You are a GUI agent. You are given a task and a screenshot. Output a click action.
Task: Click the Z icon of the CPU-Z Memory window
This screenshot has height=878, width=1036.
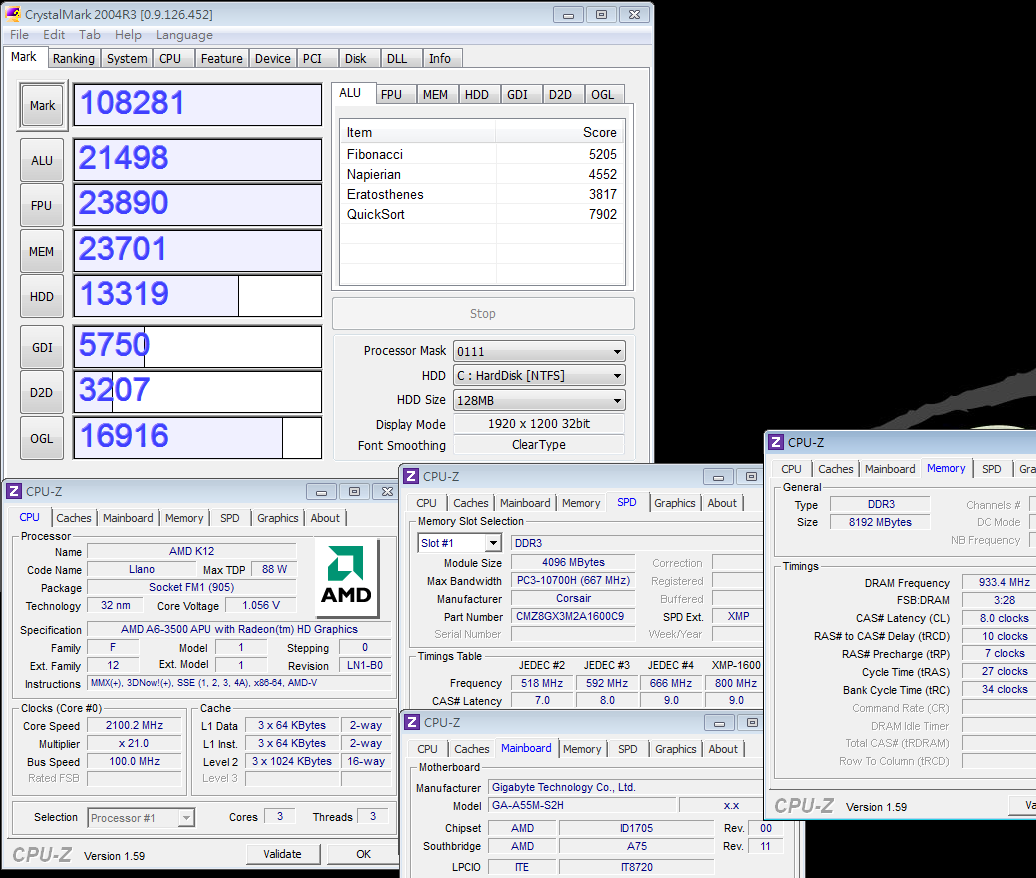click(776, 442)
